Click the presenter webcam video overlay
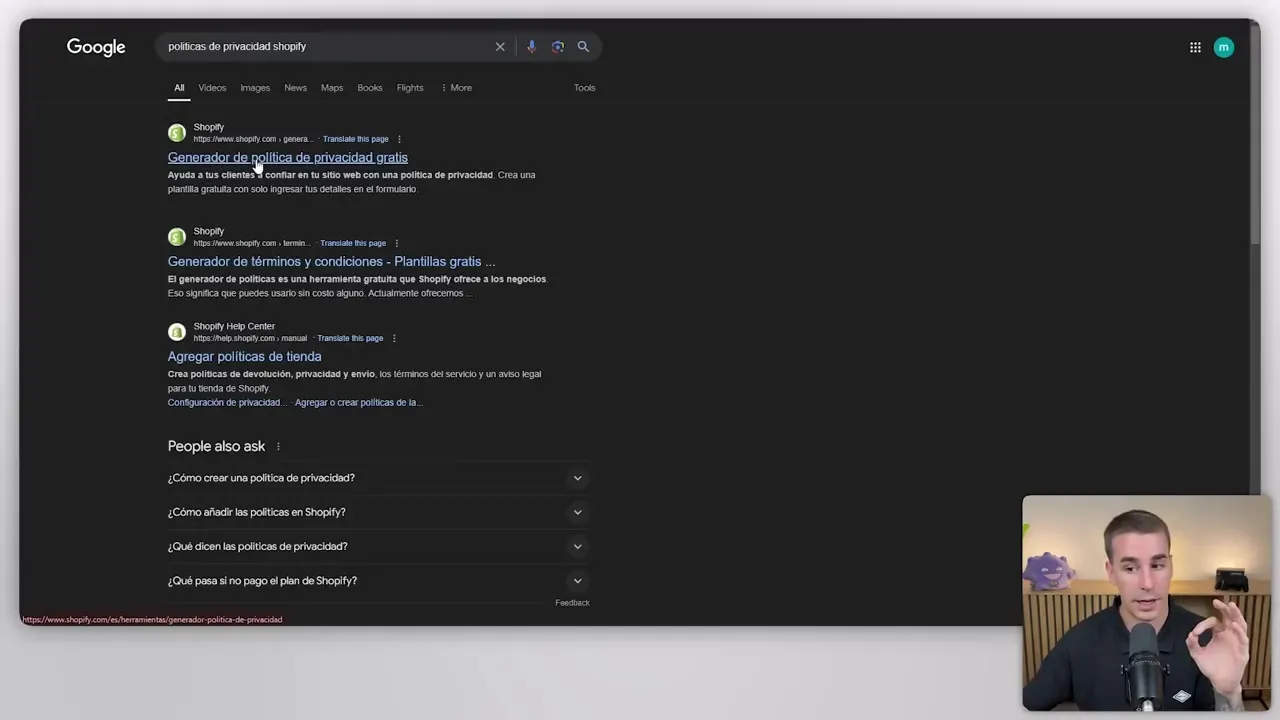This screenshot has height=720, width=1280. point(1146,603)
